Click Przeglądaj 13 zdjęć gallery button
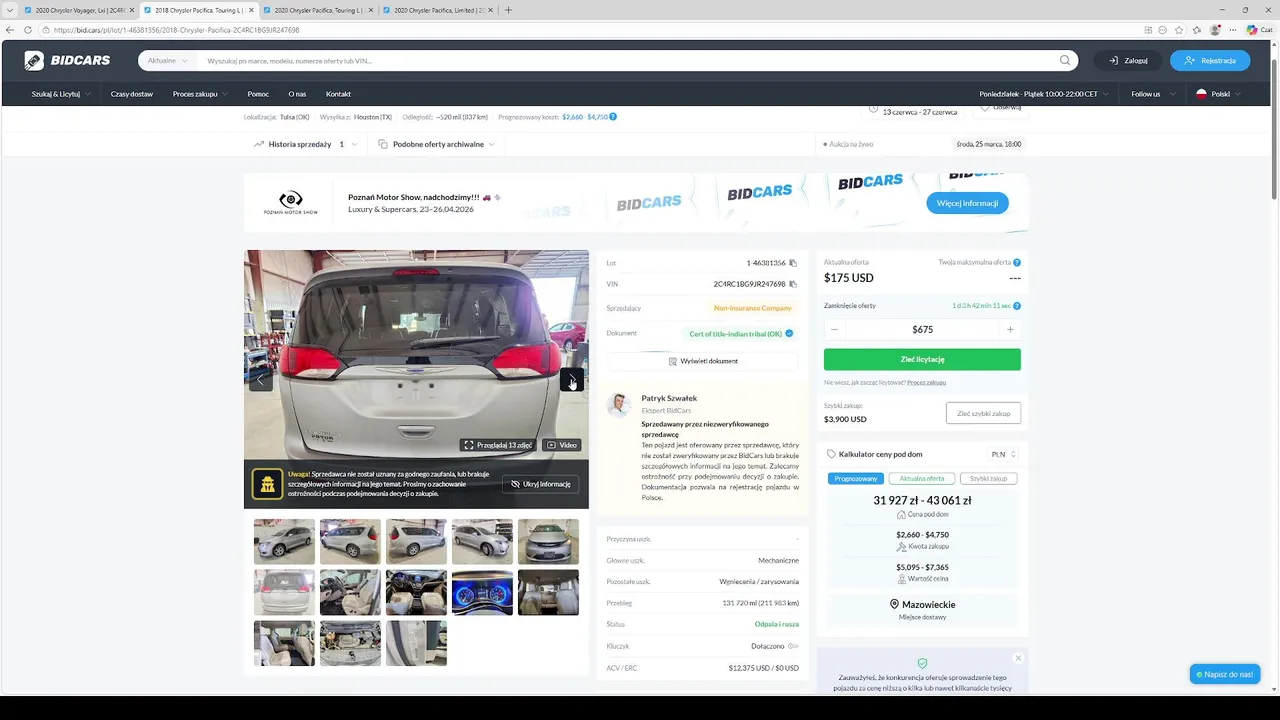Screen dimensions: 1280x720 click(x=497, y=445)
